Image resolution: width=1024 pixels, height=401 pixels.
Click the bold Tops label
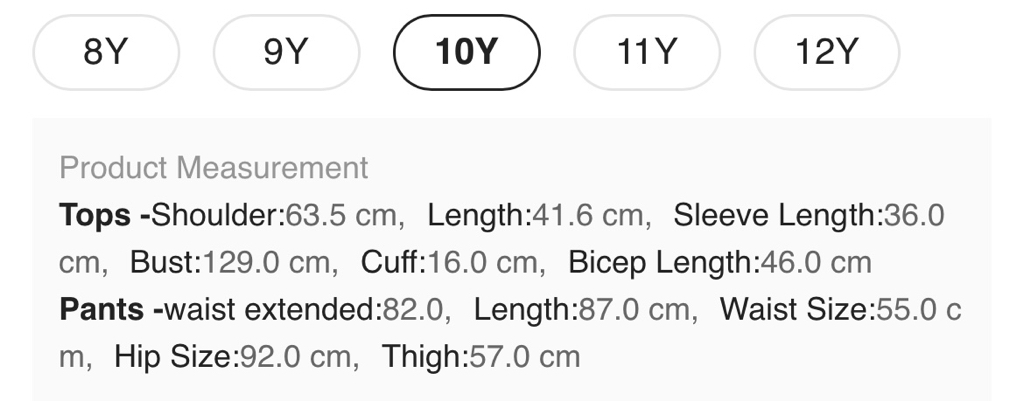(x=96, y=215)
